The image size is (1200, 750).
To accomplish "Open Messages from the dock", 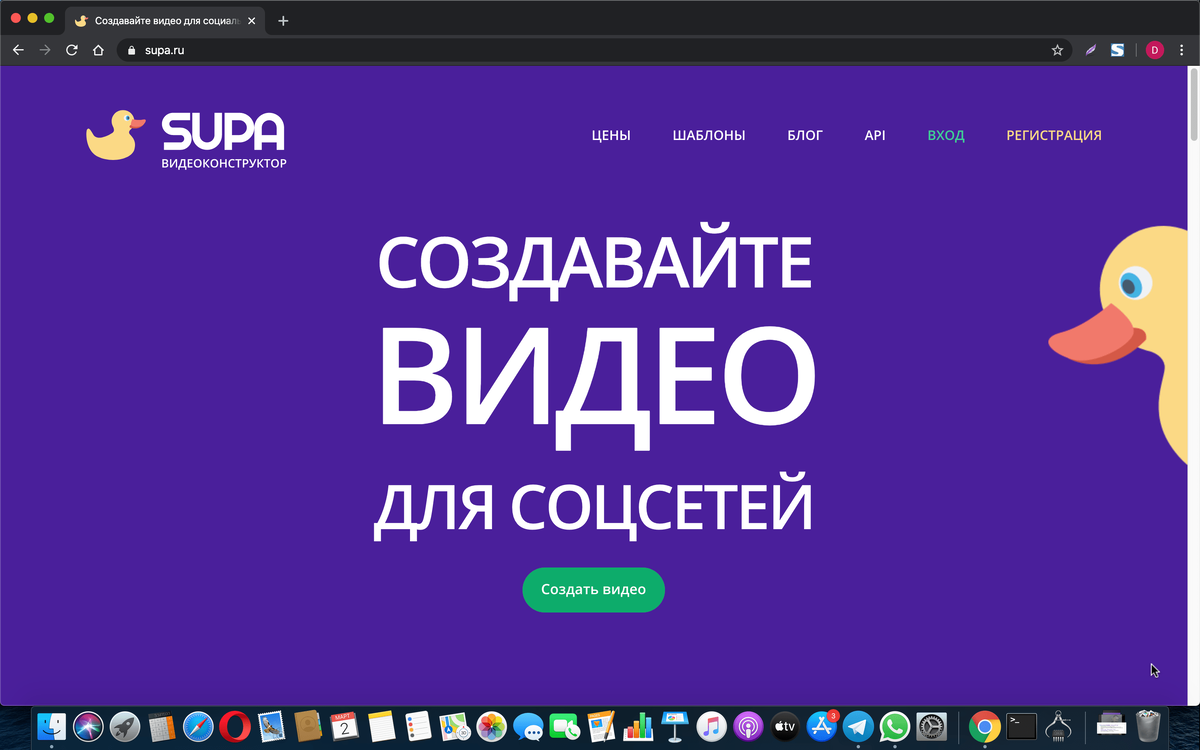I will pos(528,726).
